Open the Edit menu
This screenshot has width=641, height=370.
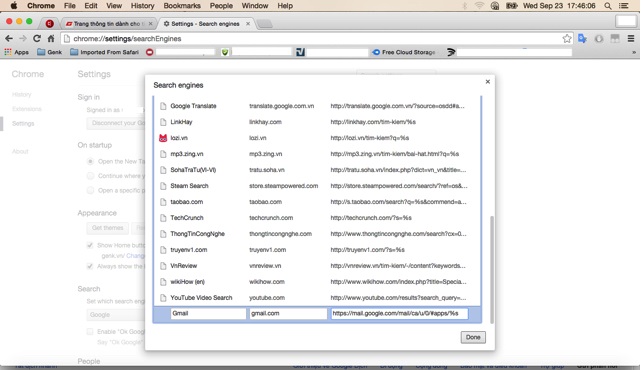(x=91, y=6)
